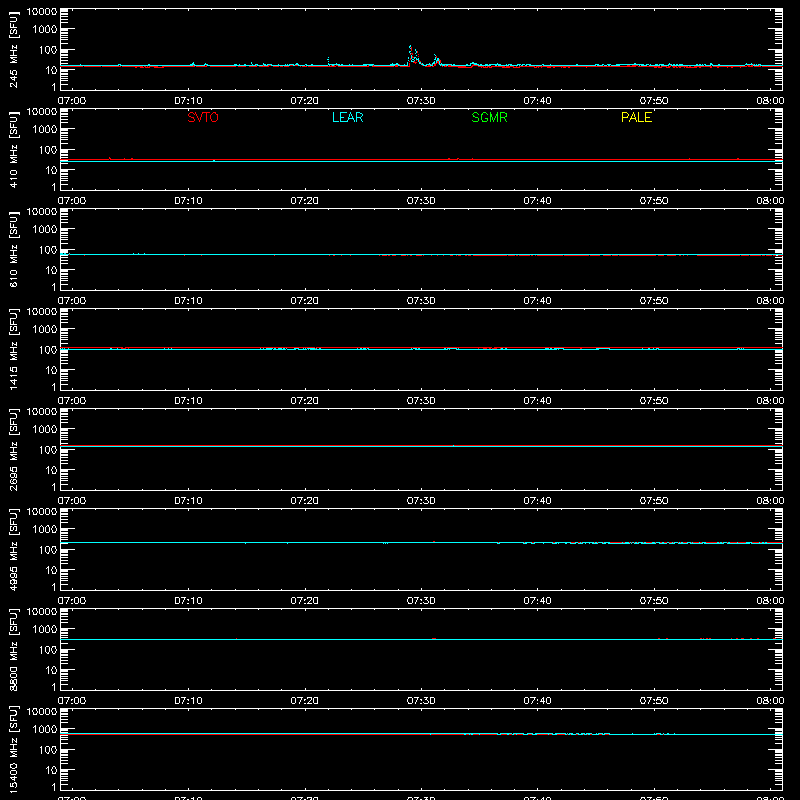Click the 100 tick label on the 245 MHz axis
Viewport: 800px width, 800px height.
[x=48, y=50]
